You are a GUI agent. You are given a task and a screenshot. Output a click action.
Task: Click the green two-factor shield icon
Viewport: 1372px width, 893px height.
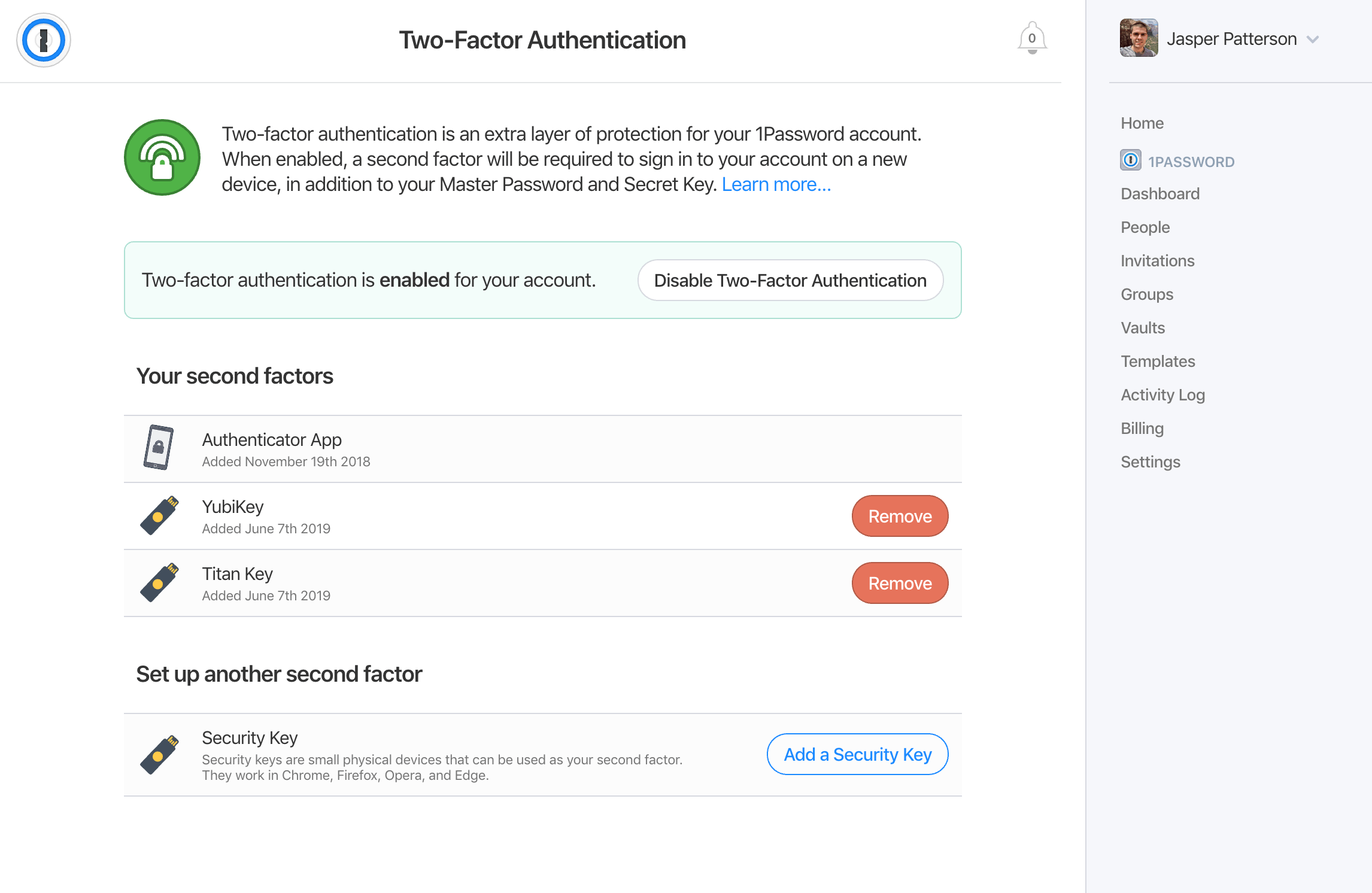tap(161, 157)
